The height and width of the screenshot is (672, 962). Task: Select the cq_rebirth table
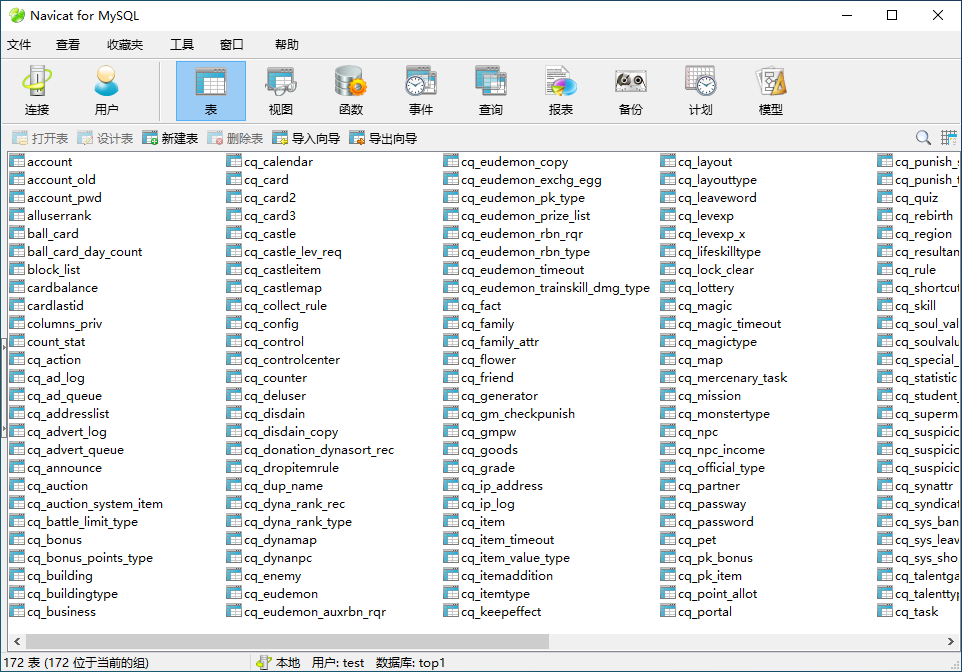coord(924,215)
